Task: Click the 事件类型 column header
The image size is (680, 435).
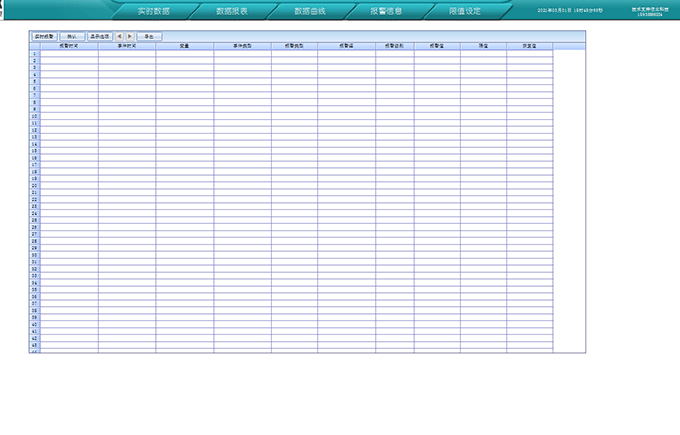Action: pyautogui.click(x=242, y=46)
